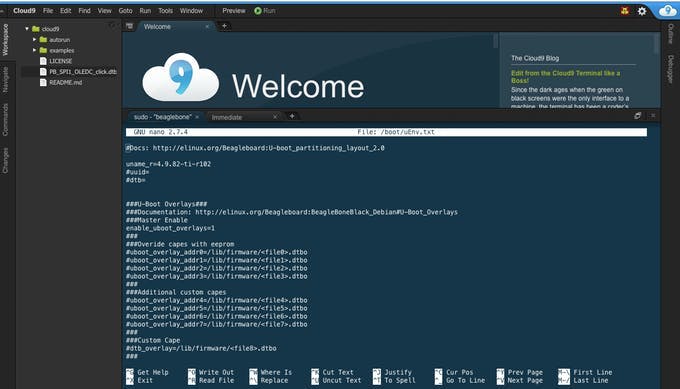
Task: Click the uname_r=4.9.82-ti-r102 line
Action: point(168,164)
